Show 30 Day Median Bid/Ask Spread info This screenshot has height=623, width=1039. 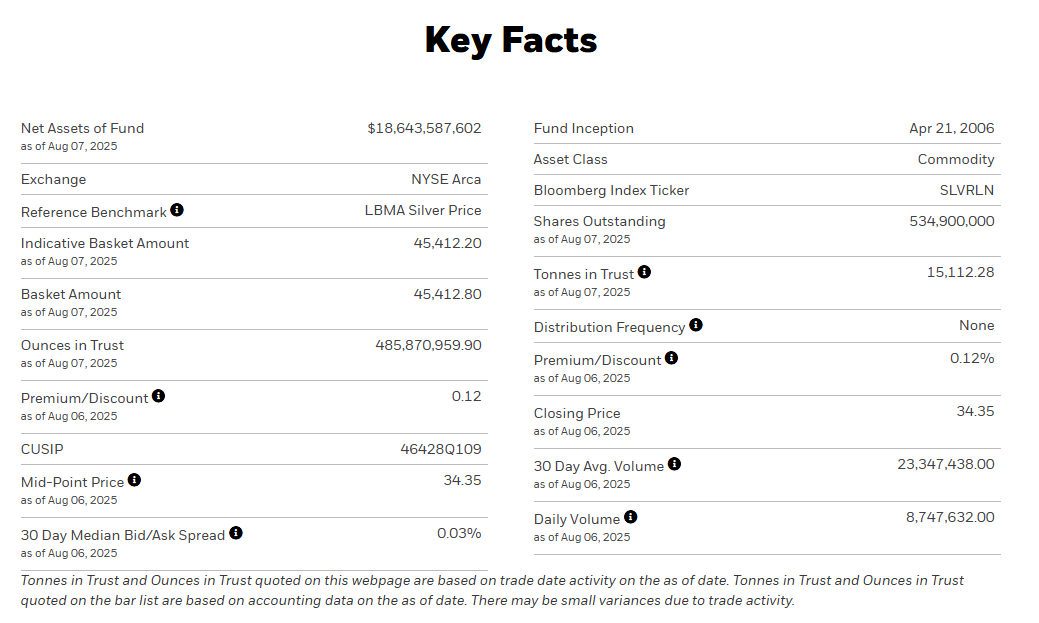[x=236, y=533]
